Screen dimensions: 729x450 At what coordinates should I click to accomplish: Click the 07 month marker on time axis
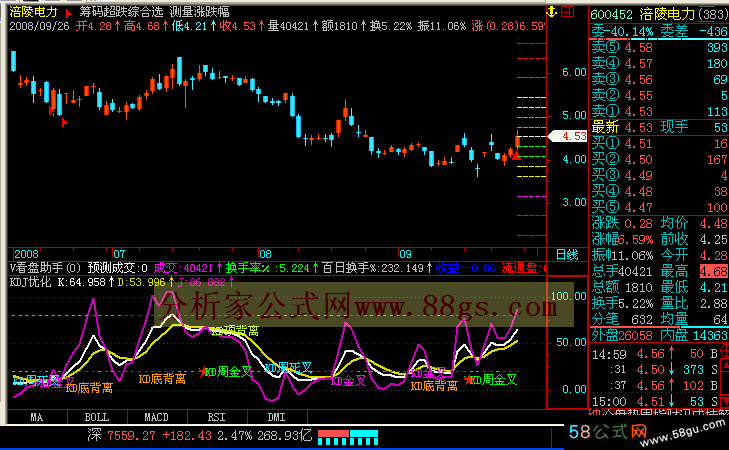point(119,254)
